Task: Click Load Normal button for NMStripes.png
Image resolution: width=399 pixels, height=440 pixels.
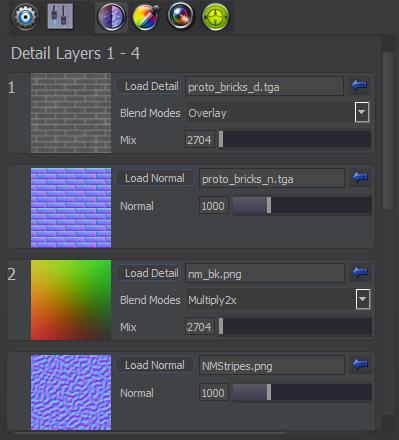Action: point(155,365)
